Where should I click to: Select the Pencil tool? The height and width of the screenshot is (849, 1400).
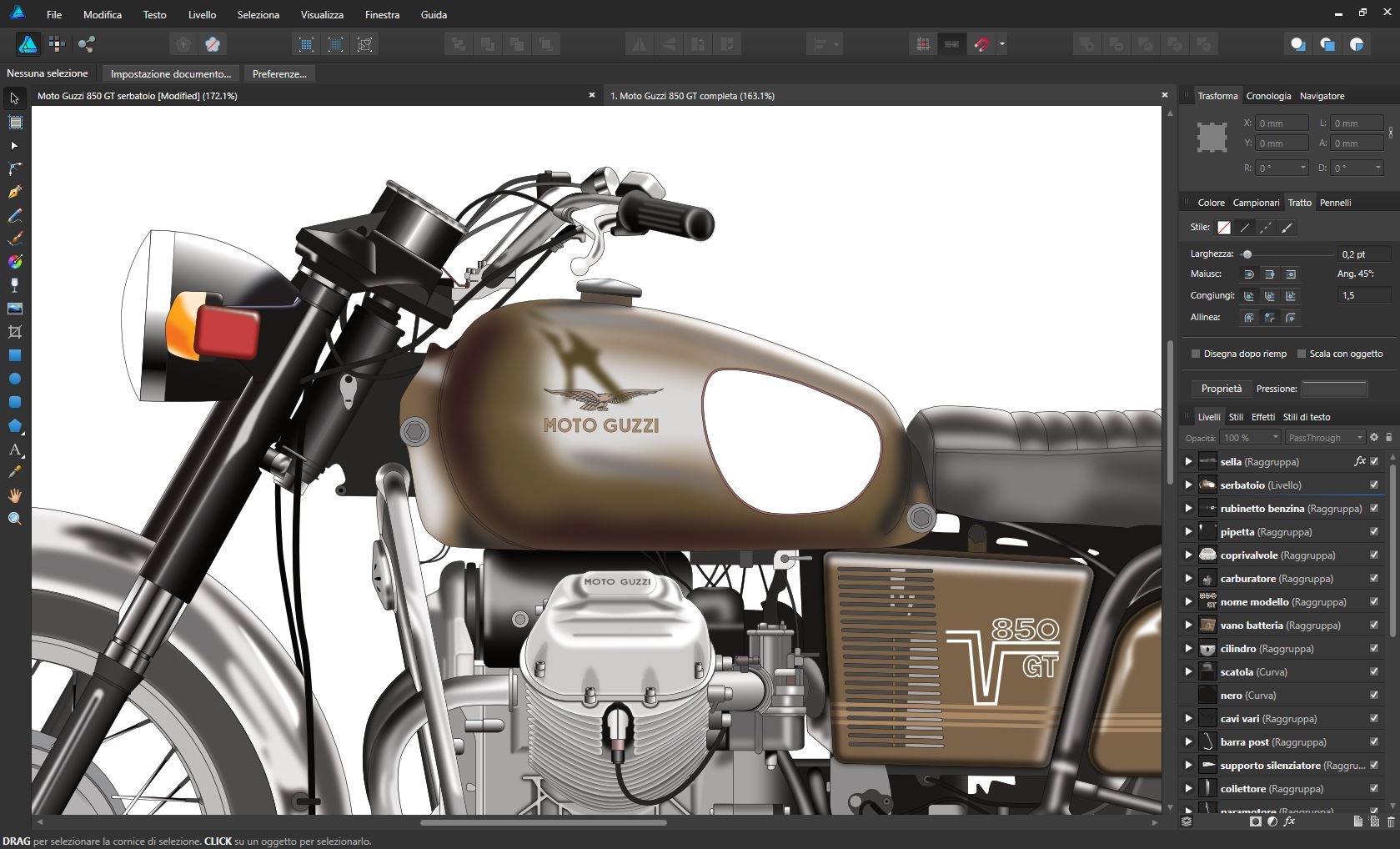click(x=14, y=216)
